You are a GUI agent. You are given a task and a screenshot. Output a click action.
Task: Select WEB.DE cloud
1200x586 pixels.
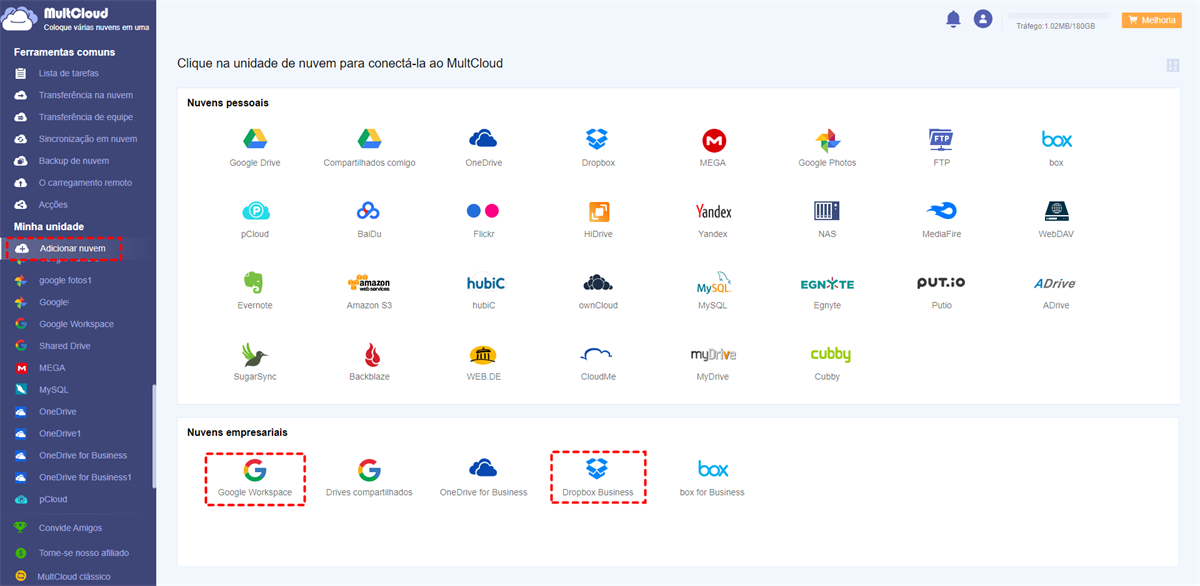(x=483, y=362)
